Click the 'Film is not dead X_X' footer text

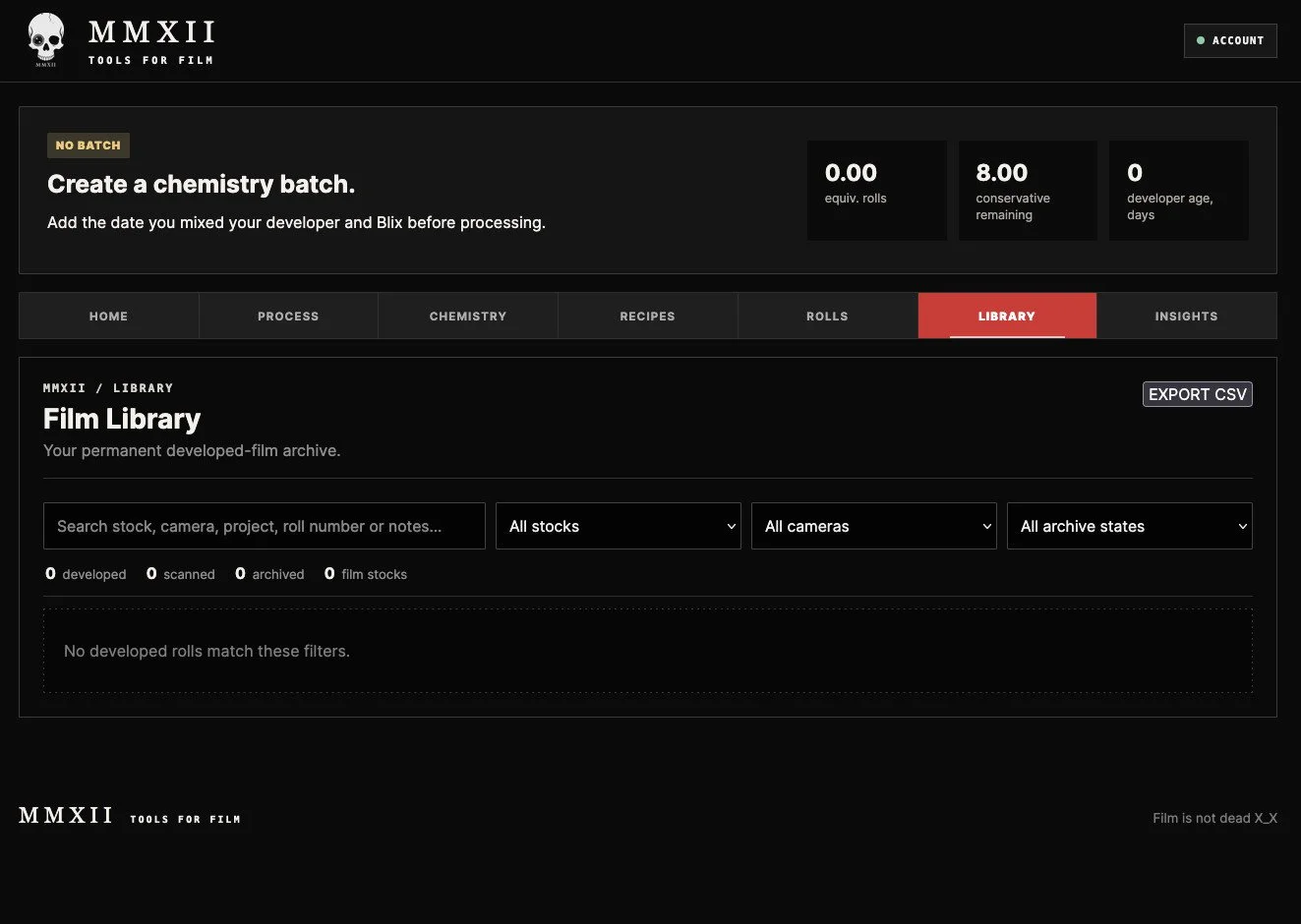point(1215,818)
